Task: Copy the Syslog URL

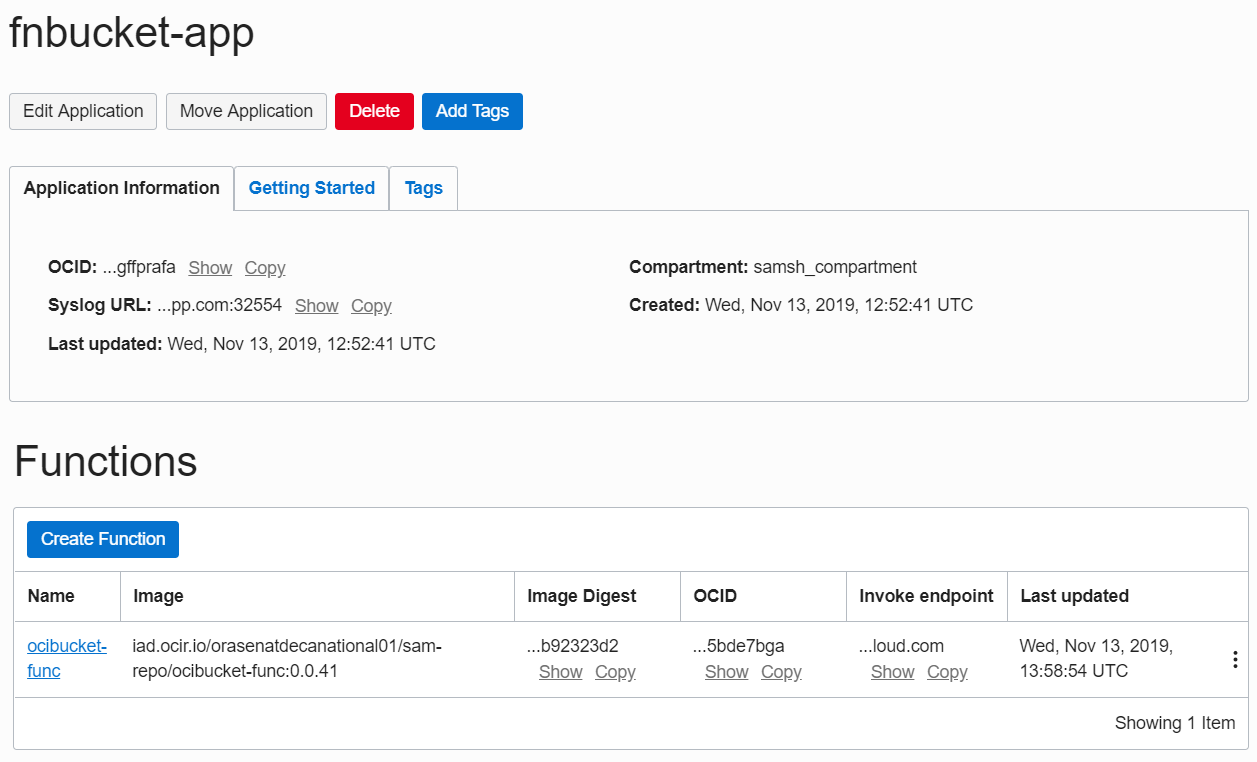Action: pos(371,306)
